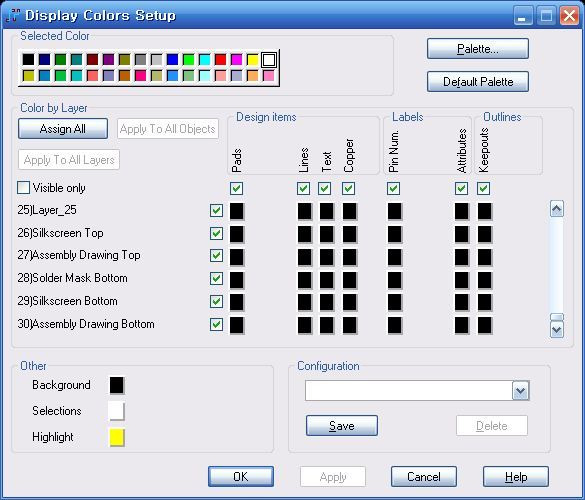Screen dimensions: 585x500
Task: Click inside the Configuration name field
Action: pos(409,391)
